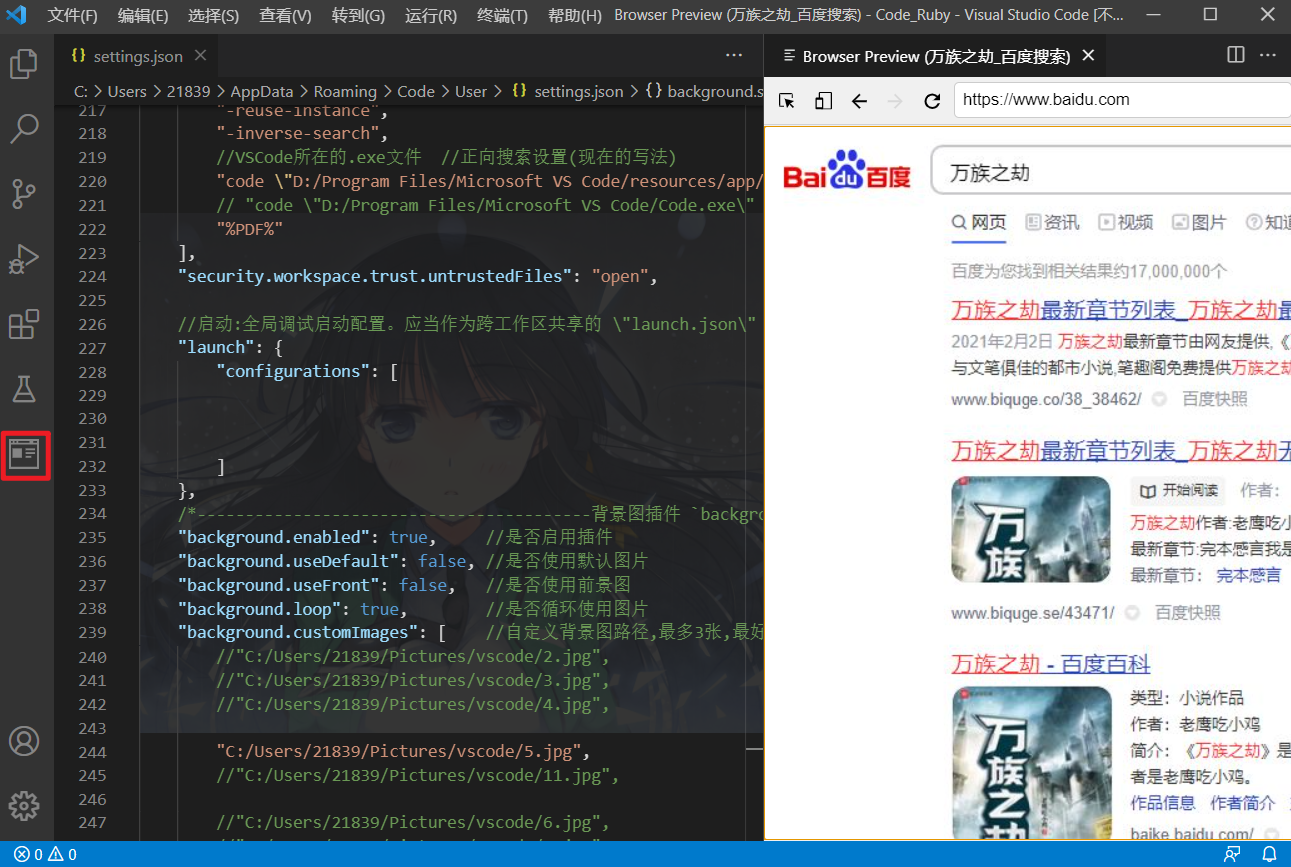
Task: Open More Actions beside settings.json tab
Action: point(734,56)
